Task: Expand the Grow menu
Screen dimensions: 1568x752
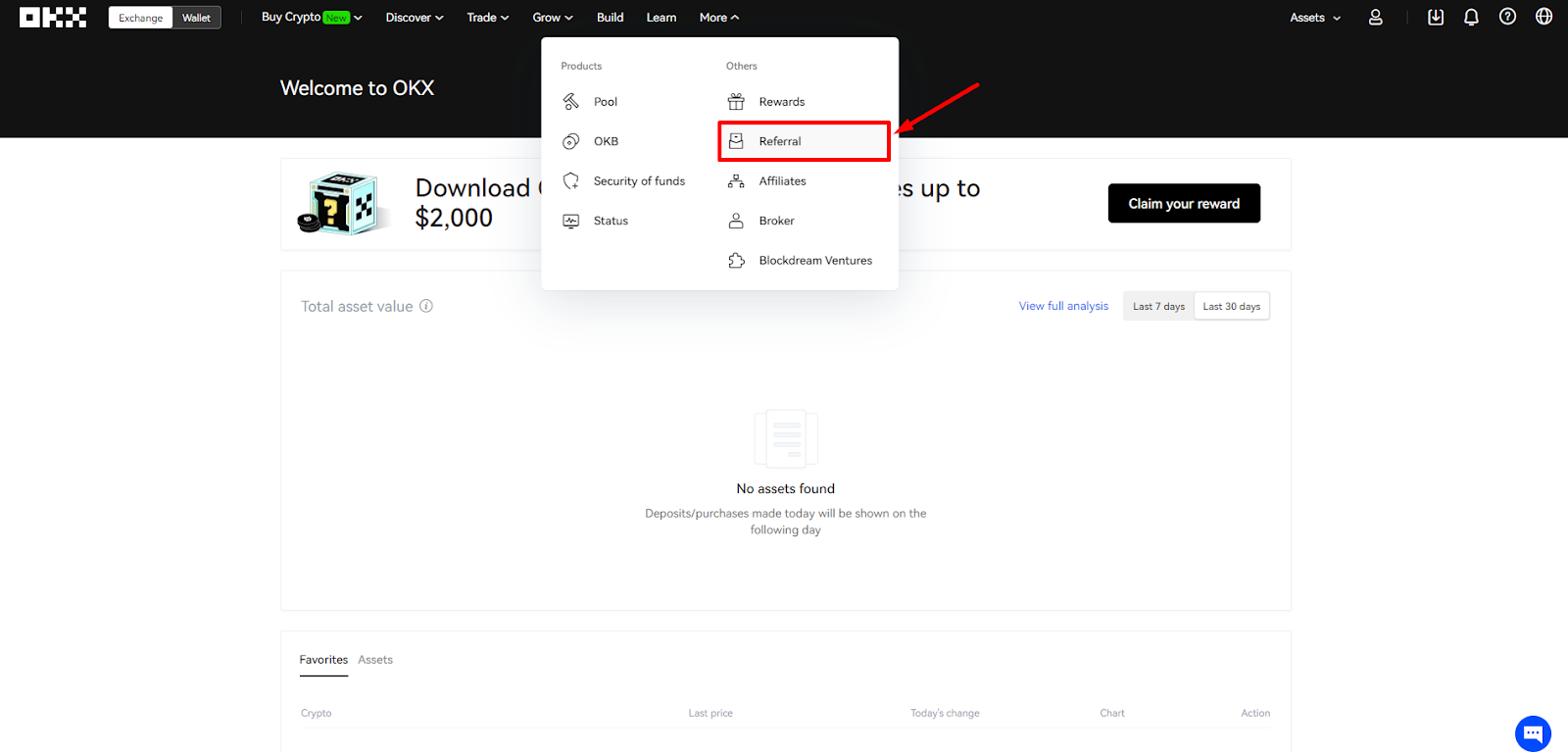Action: point(553,18)
